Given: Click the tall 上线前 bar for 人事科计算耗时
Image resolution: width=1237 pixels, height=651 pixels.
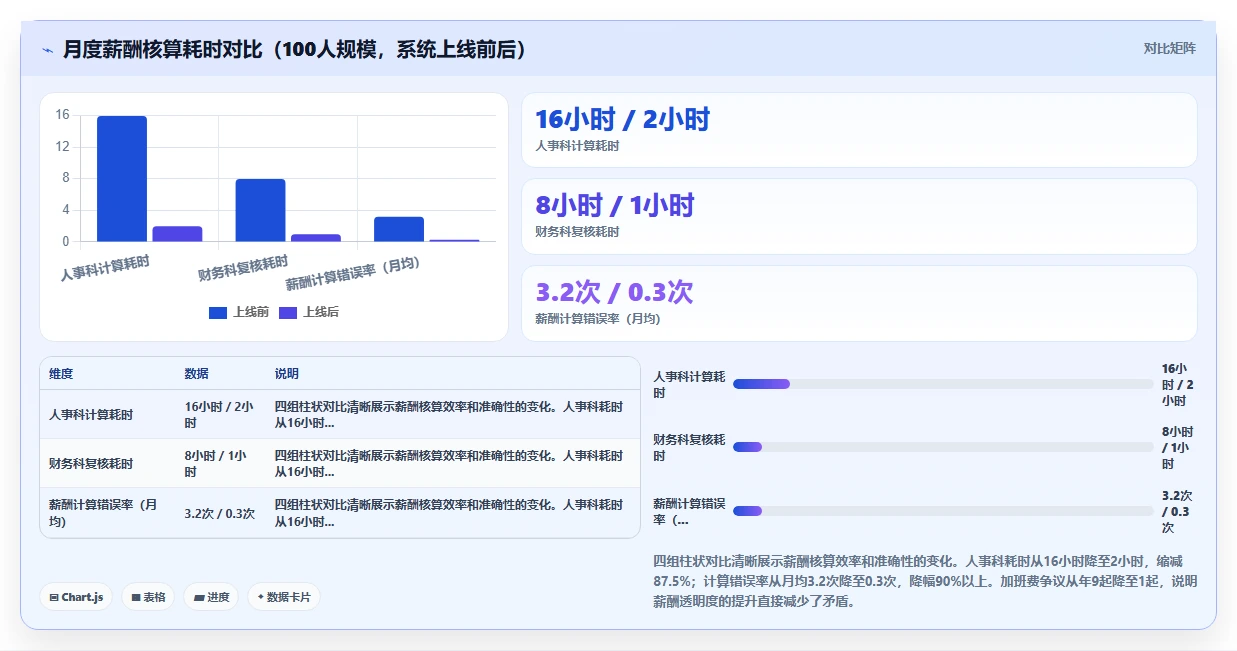Looking at the screenshot, I should pos(122,179).
